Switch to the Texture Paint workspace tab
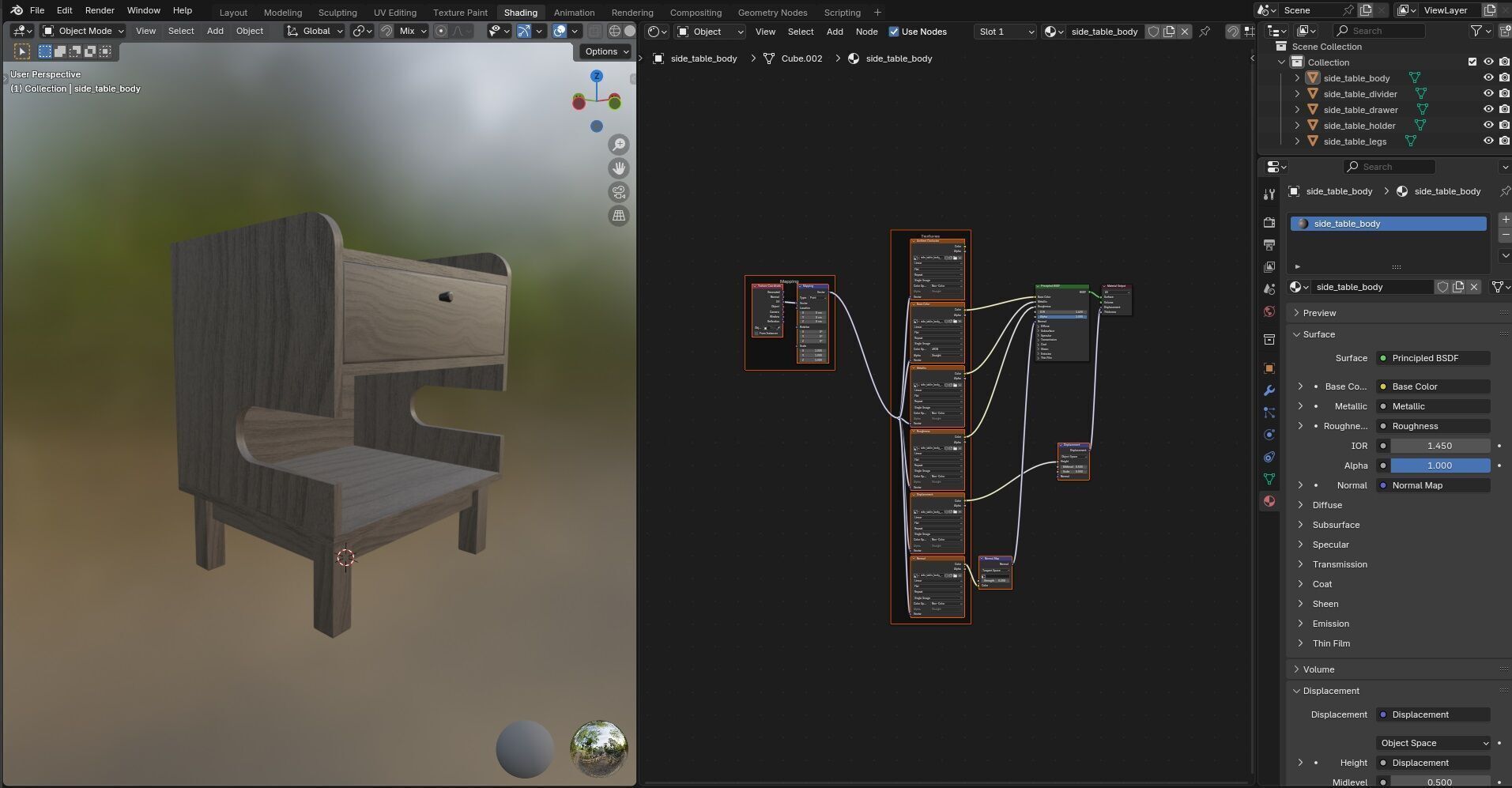This screenshot has height=788, width=1512. click(460, 13)
